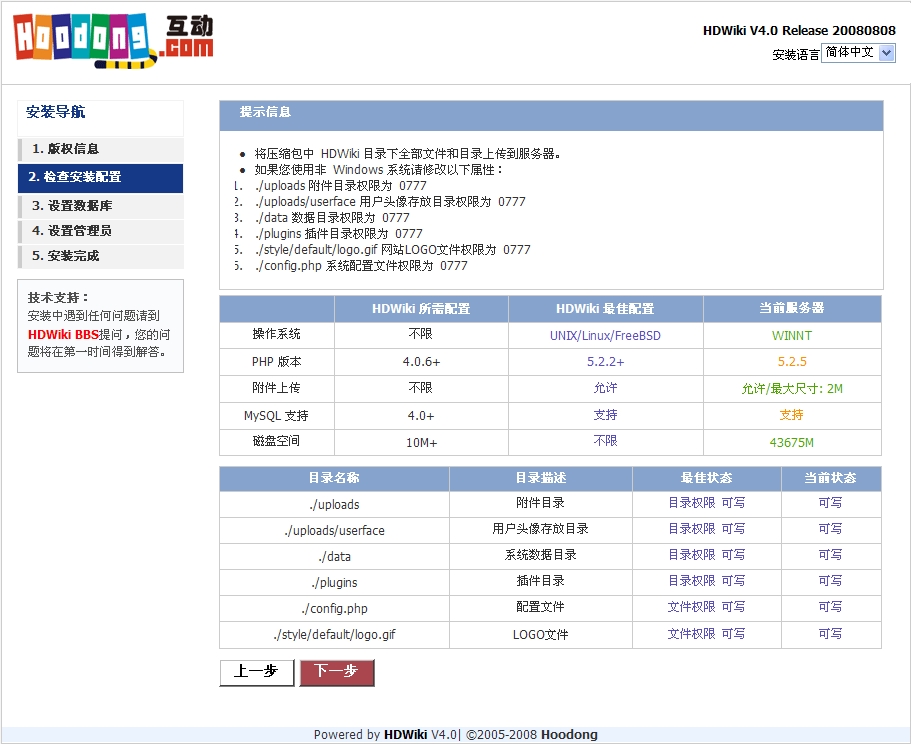Viewport: 911px width, 744px height.
Task: Click the 用户头像存放目录 description cell
Action: click(x=541, y=529)
